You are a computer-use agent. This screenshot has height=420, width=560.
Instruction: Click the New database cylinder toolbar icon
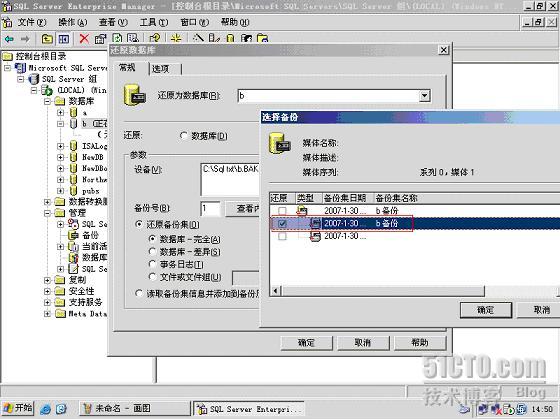click(230, 38)
